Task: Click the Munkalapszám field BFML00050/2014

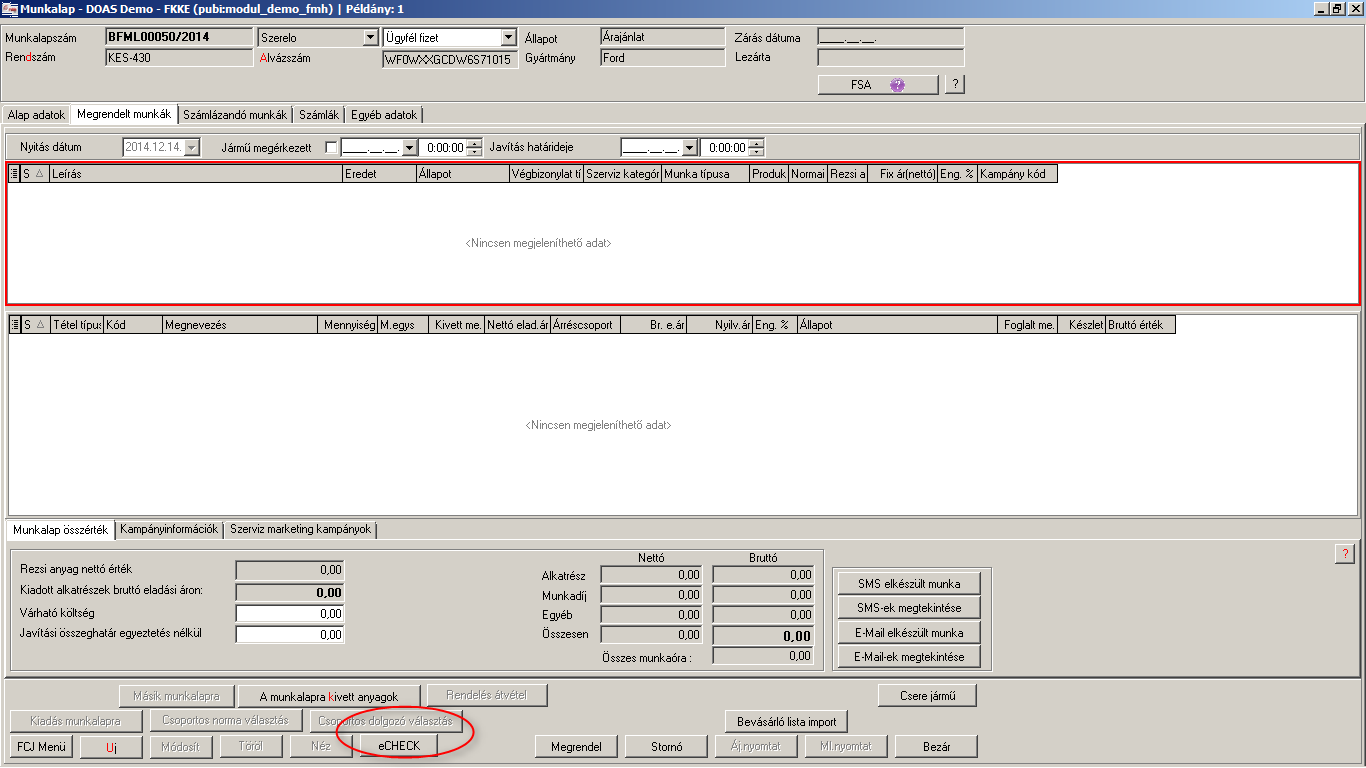Action: (x=179, y=37)
